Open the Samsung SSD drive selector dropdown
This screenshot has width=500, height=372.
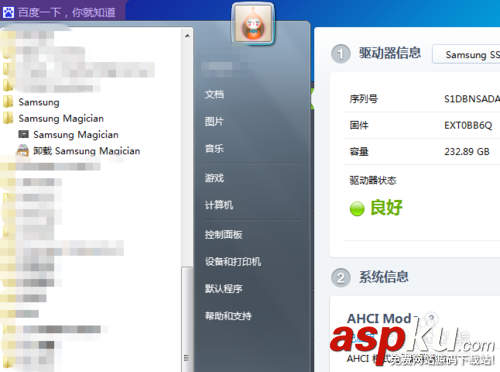467,54
